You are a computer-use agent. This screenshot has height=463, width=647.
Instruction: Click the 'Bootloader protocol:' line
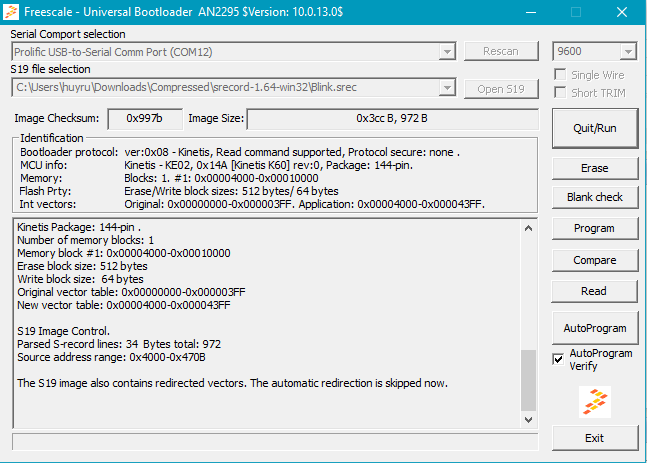pos(240,152)
